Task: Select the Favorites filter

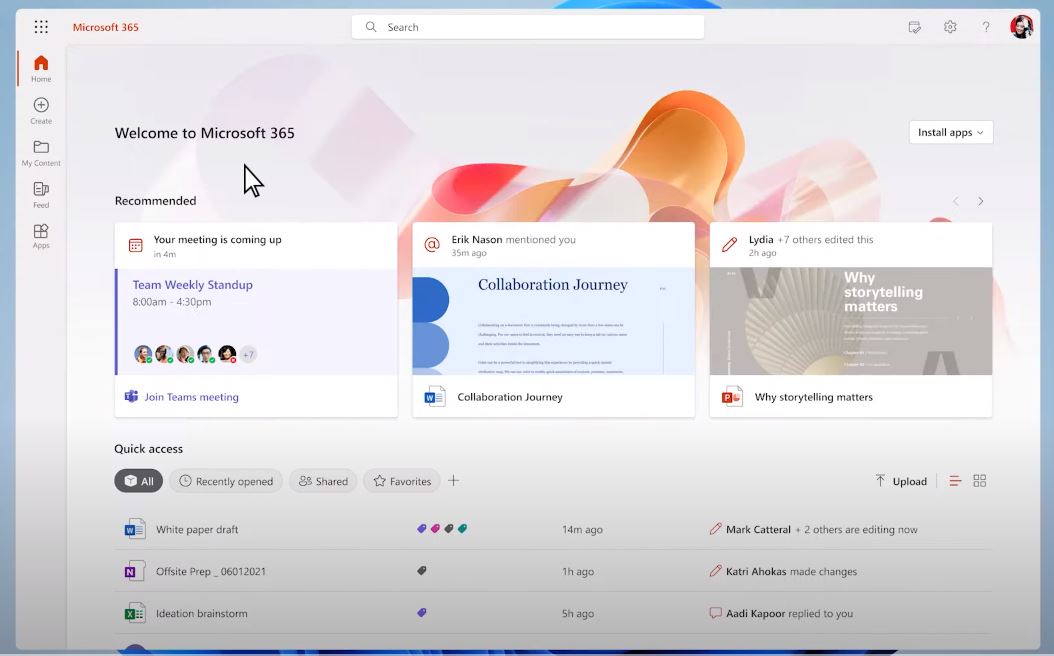Action: [401, 481]
